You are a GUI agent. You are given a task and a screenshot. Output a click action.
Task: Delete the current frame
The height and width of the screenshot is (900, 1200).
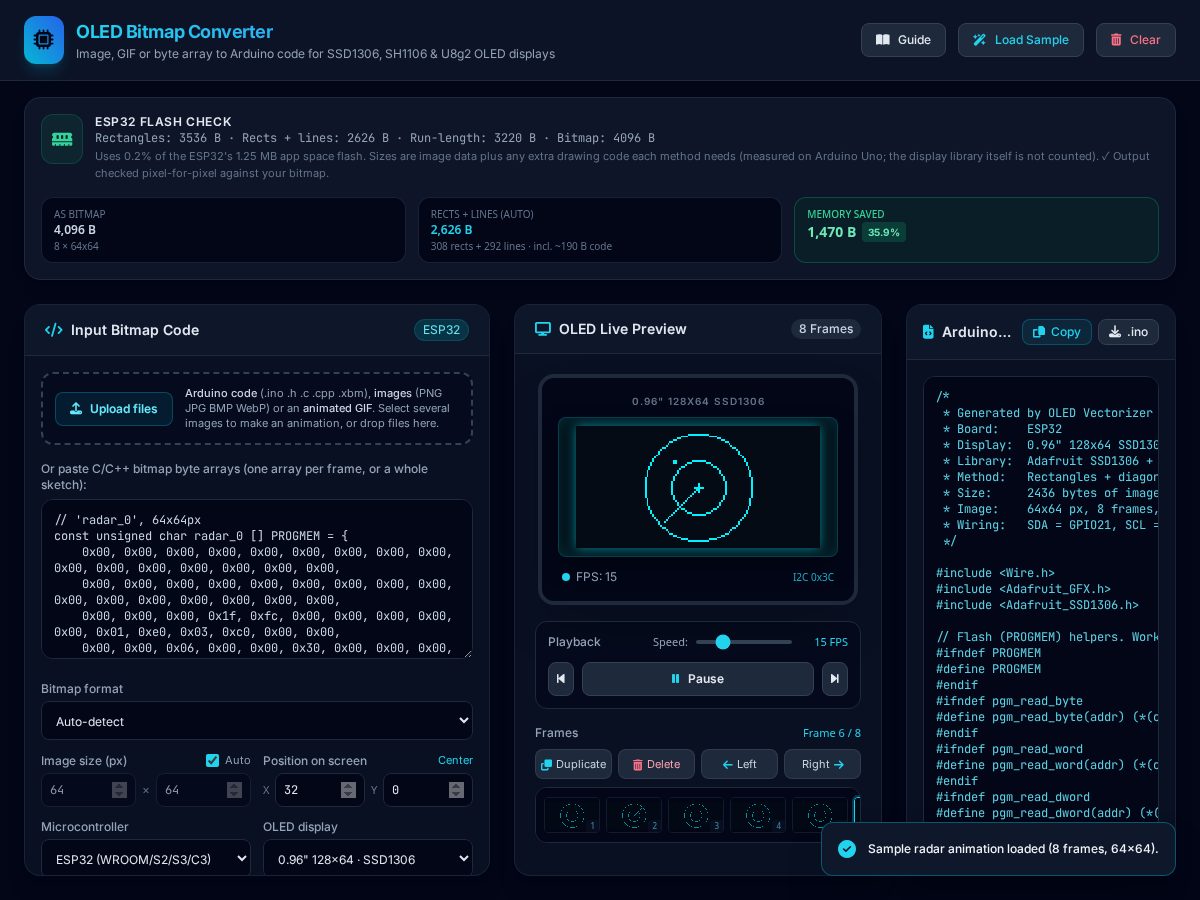coord(657,764)
